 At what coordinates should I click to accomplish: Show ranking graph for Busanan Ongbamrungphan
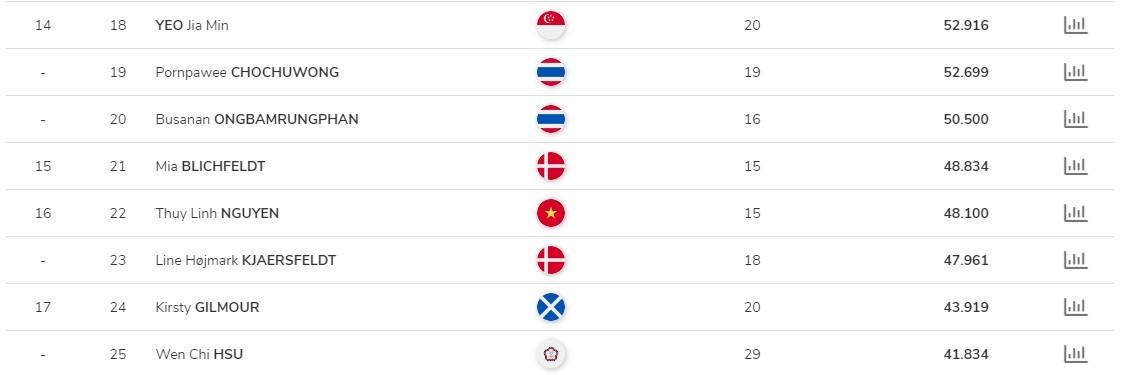pos(1075,119)
